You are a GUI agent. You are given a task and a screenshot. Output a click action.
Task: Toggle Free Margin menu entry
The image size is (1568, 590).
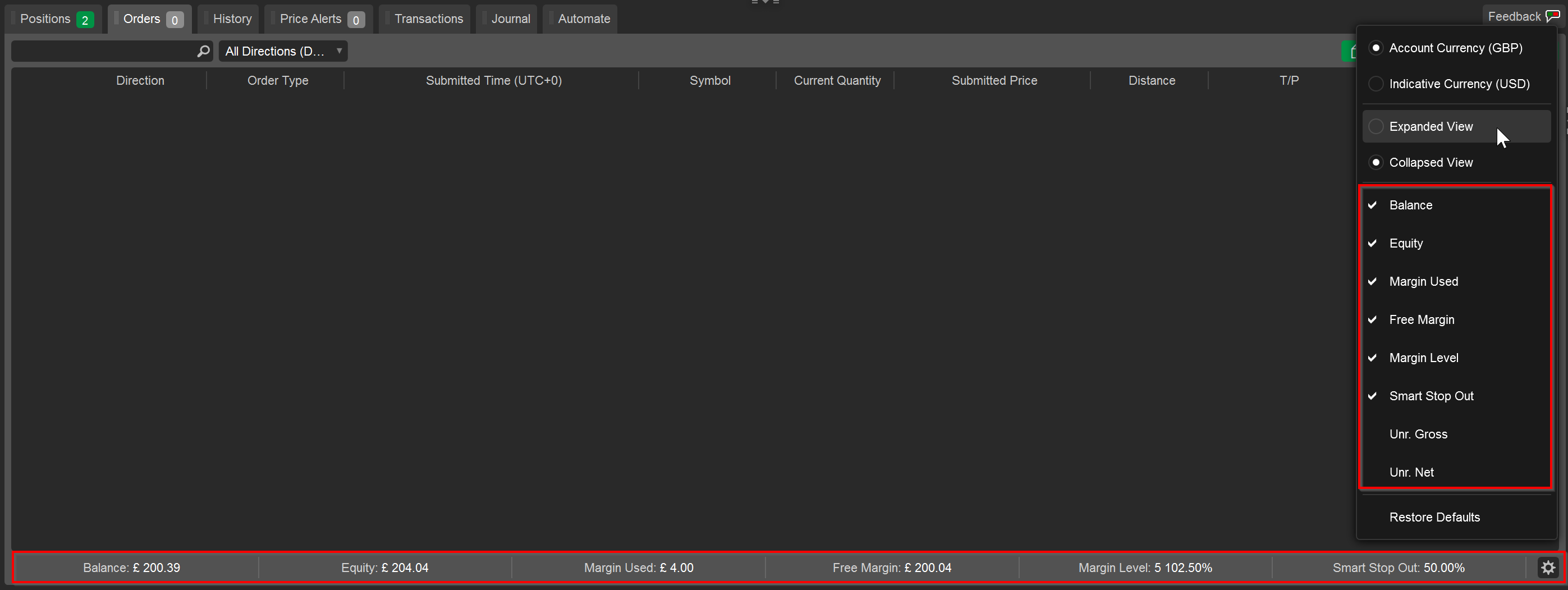(1456, 319)
